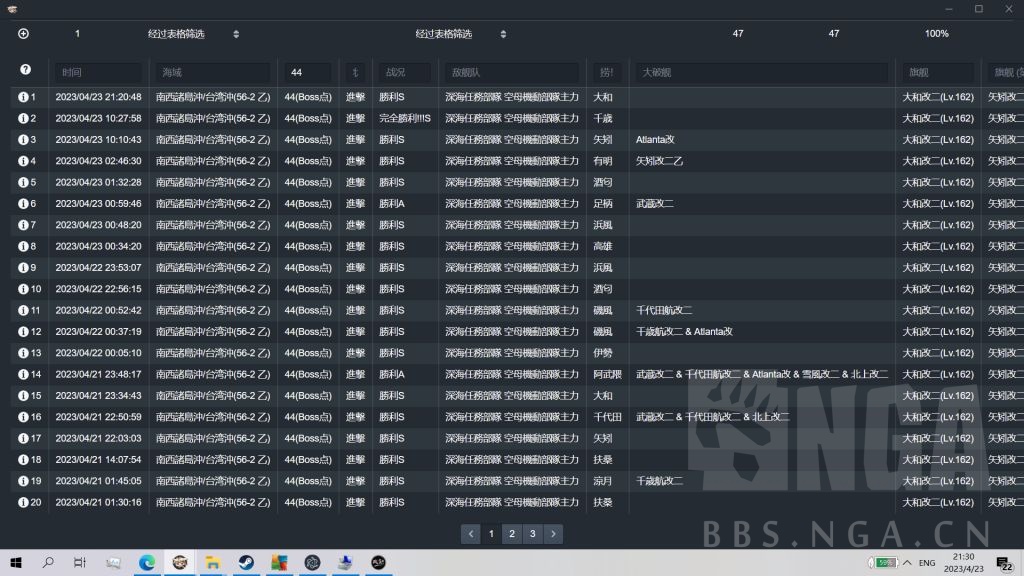
Task: Expand the first 经过表格筛选 dropdown
Action: 236,34
